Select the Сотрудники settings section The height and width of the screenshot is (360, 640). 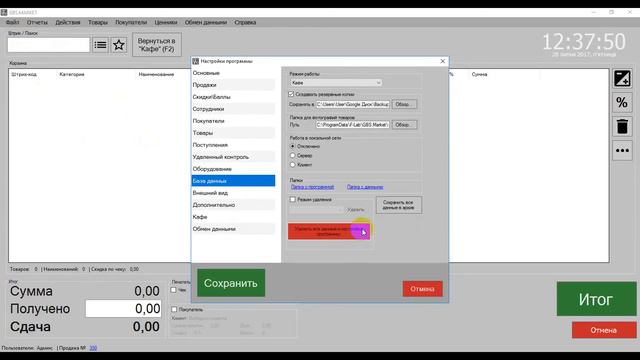(233, 109)
